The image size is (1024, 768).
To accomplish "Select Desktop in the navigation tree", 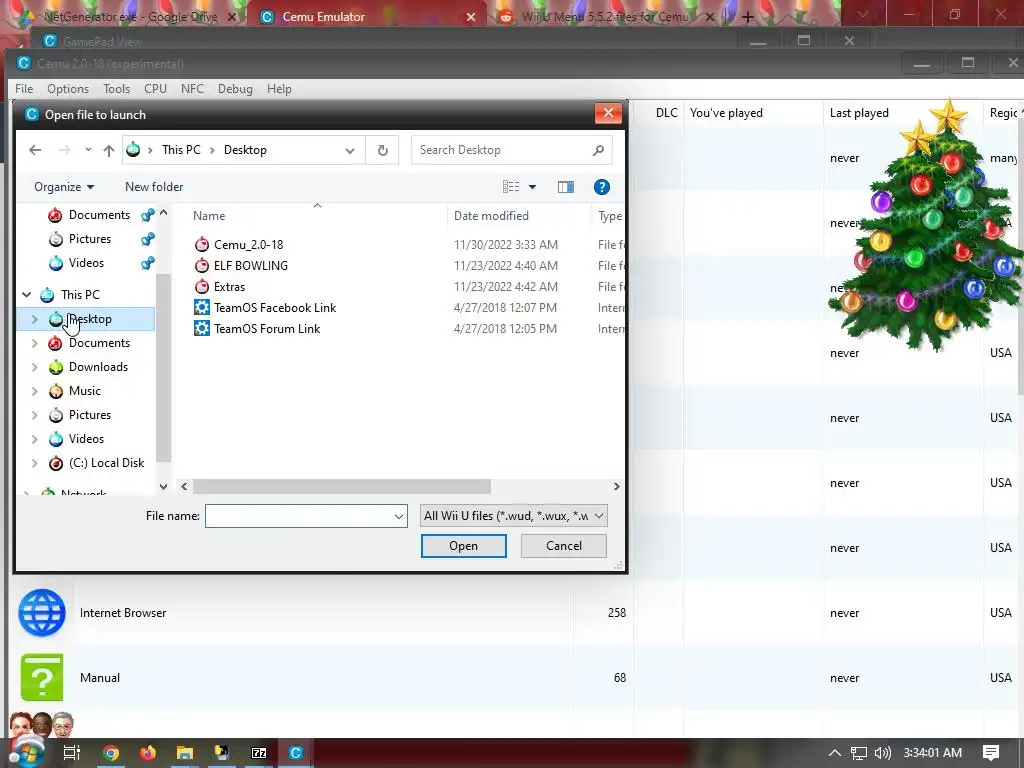I will click(90, 319).
